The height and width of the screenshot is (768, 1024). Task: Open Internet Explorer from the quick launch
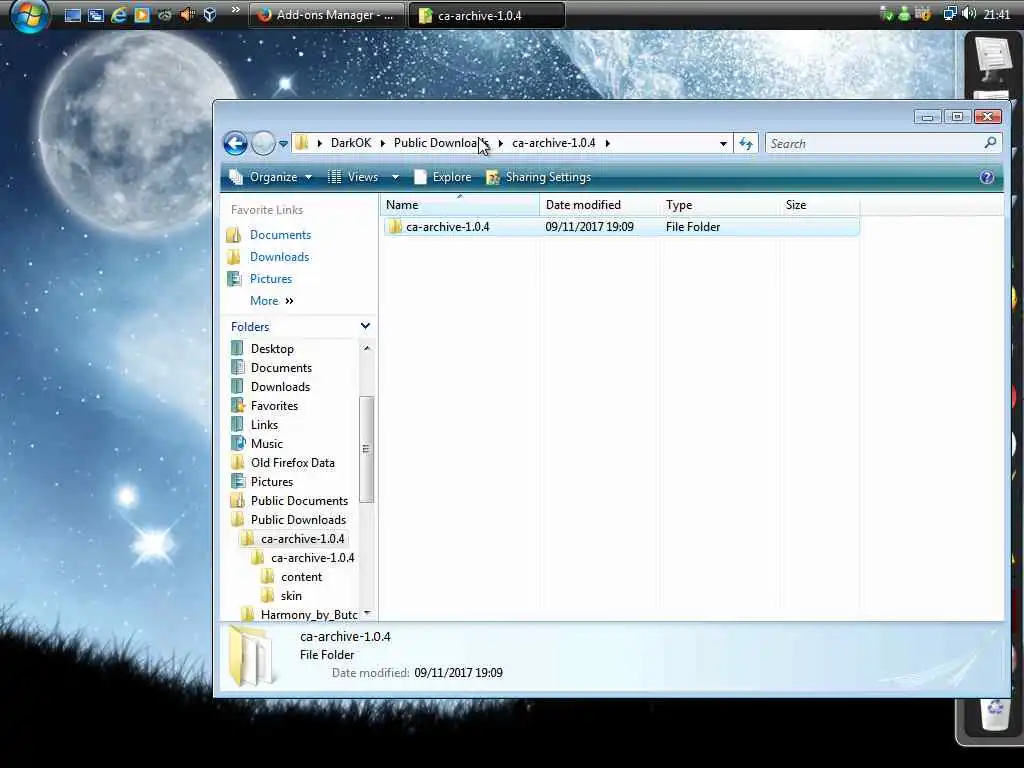(118, 14)
